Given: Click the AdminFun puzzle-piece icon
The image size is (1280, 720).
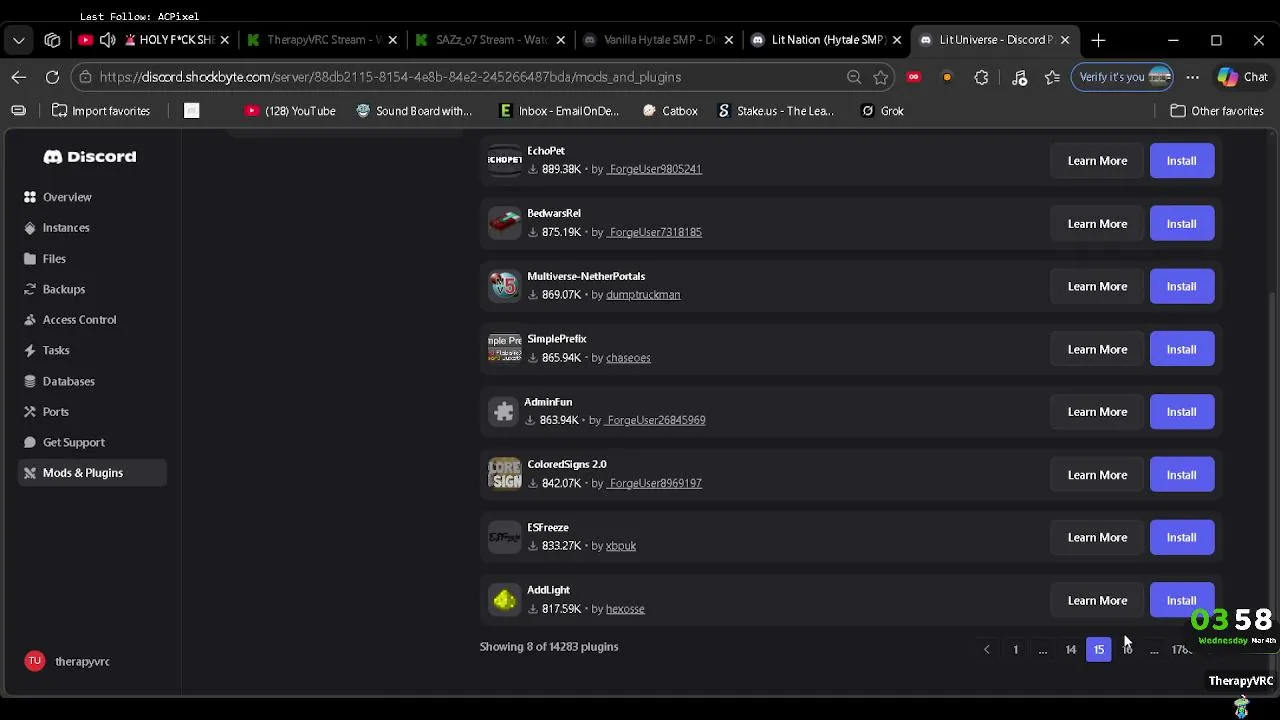Looking at the screenshot, I should pos(504,411).
